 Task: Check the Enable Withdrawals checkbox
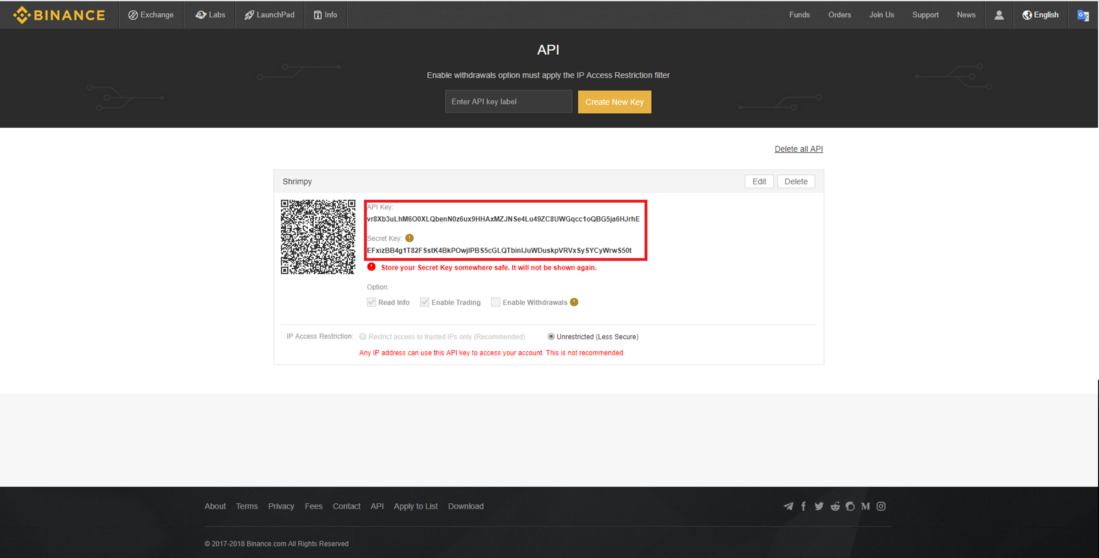496,302
